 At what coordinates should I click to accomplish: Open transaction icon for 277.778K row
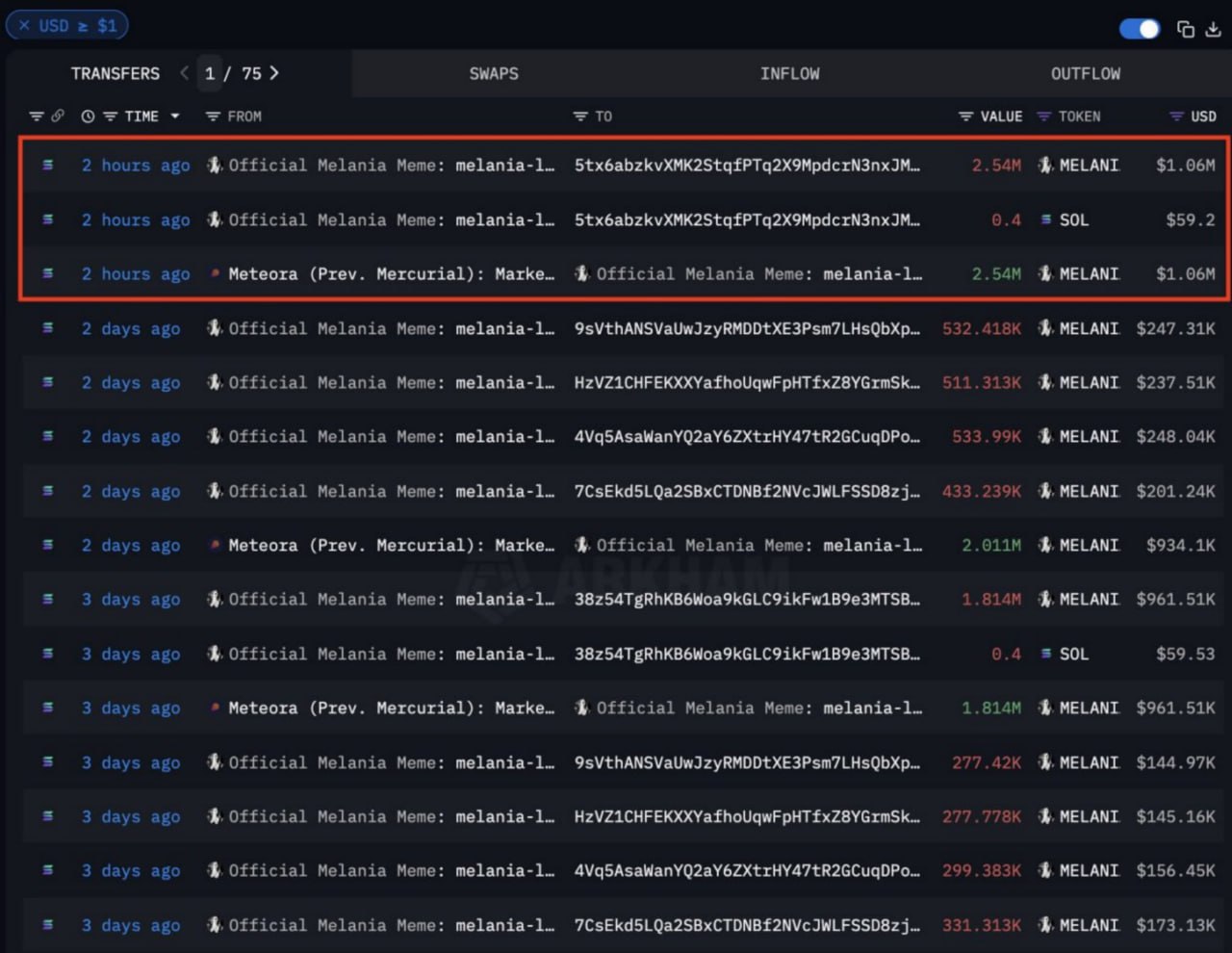point(48,816)
